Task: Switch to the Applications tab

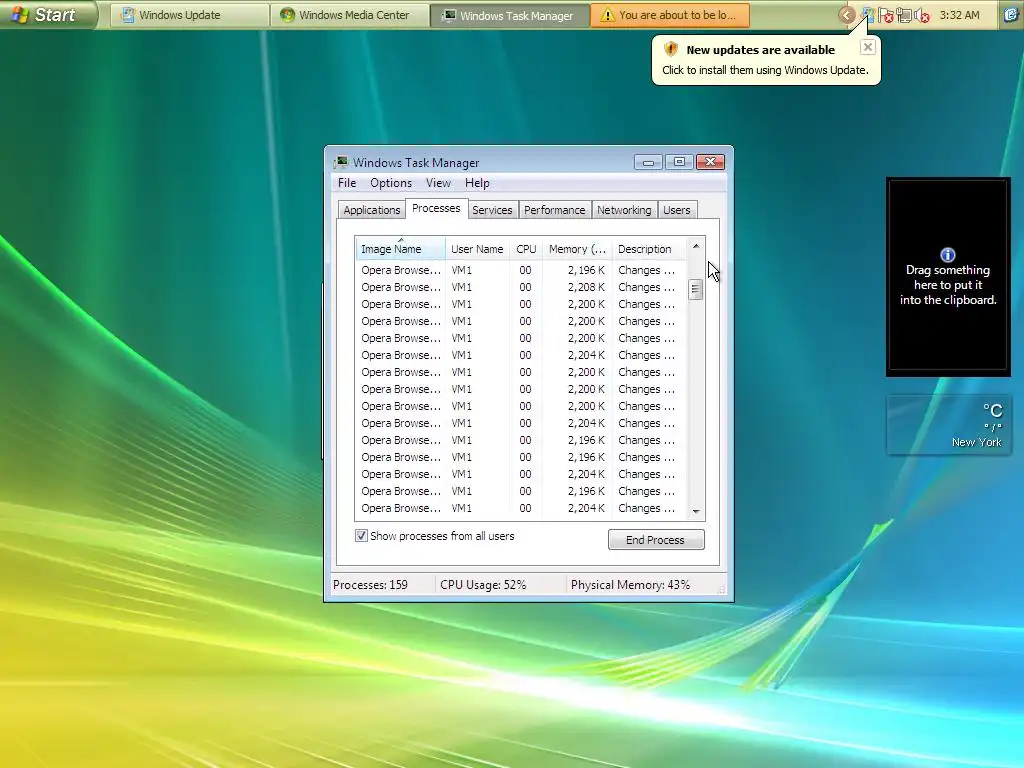Action: coord(372,210)
